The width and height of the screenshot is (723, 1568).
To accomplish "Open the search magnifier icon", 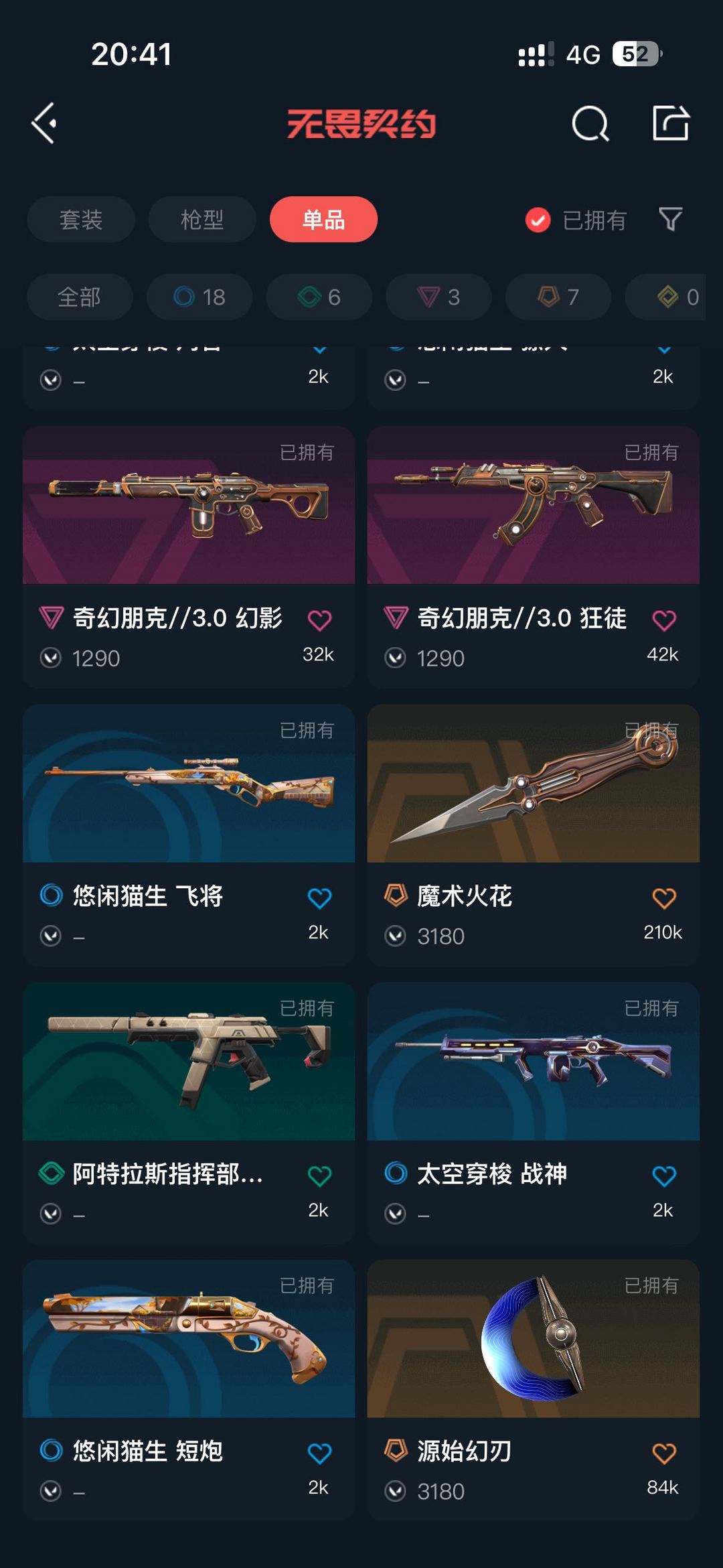I will click(x=590, y=123).
